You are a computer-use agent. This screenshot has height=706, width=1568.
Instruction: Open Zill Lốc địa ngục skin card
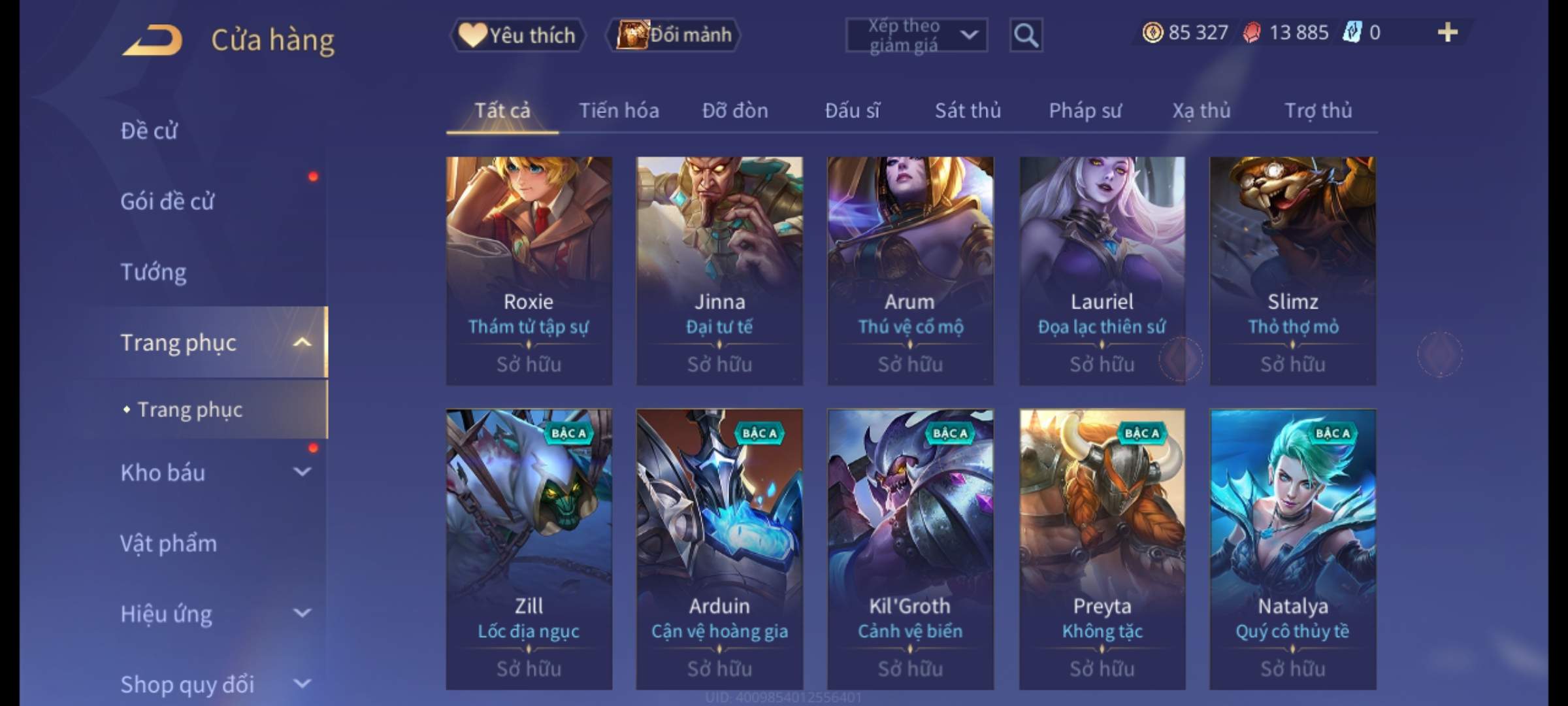(529, 549)
